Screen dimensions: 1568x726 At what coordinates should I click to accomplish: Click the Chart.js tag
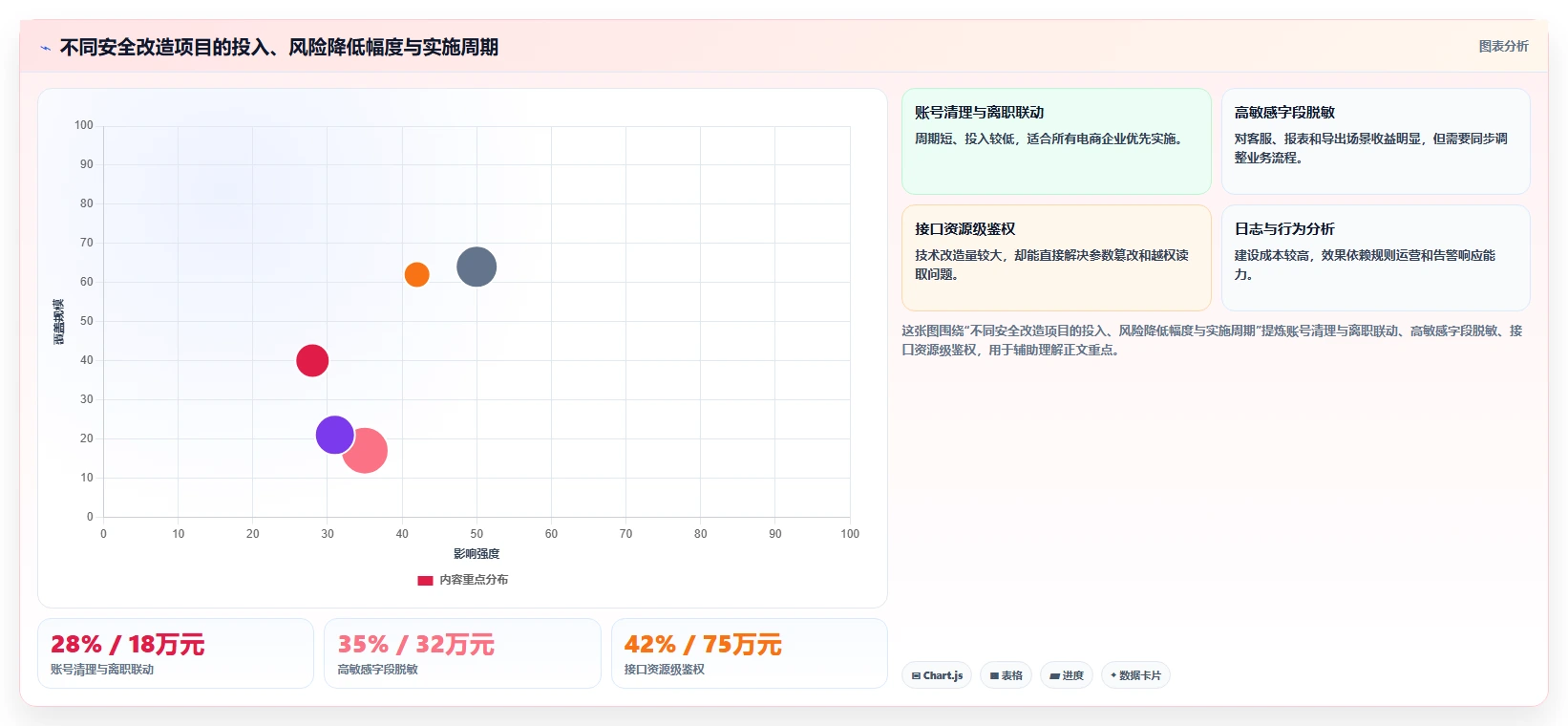pos(937,675)
